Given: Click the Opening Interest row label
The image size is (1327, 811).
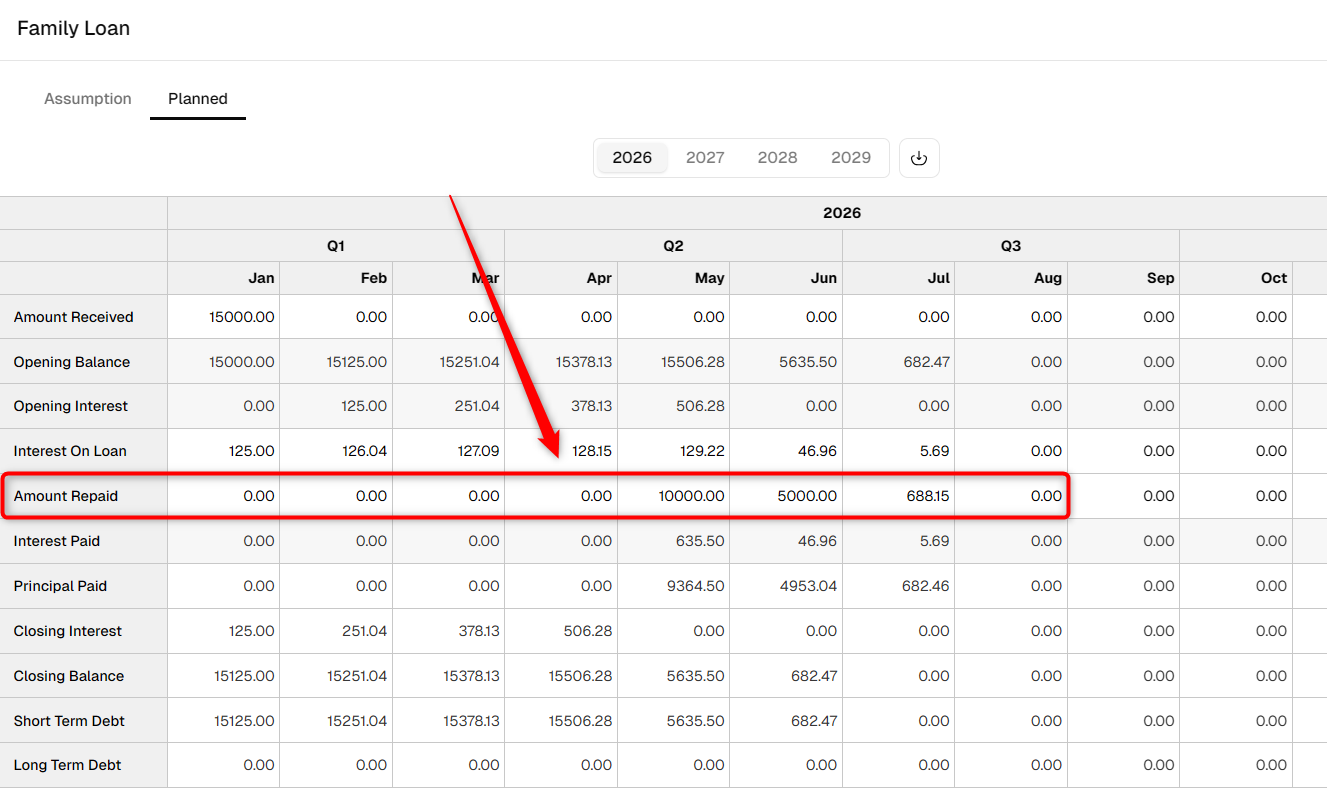Looking at the screenshot, I should tap(71, 406).
